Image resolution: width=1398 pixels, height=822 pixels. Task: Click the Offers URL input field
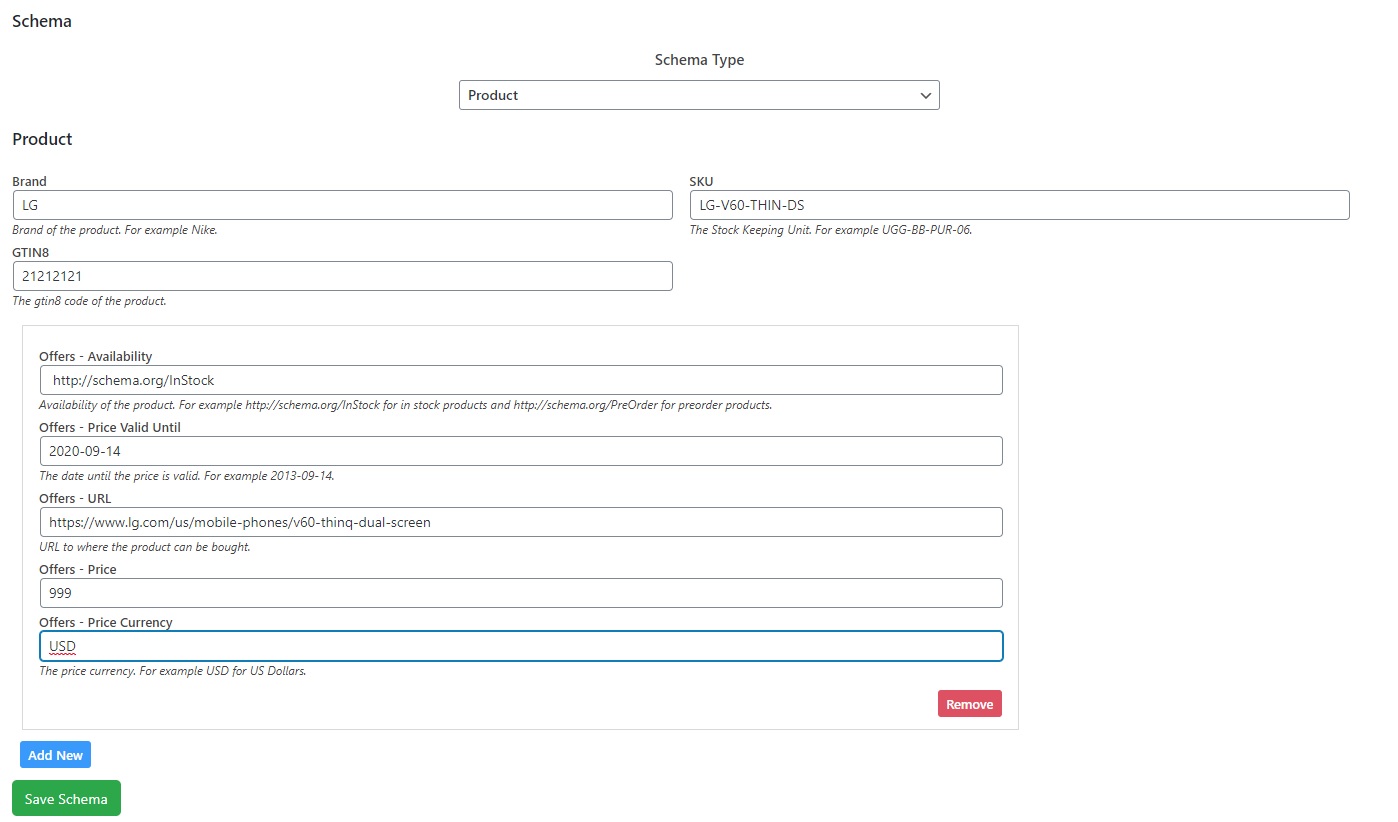(520, 522)
